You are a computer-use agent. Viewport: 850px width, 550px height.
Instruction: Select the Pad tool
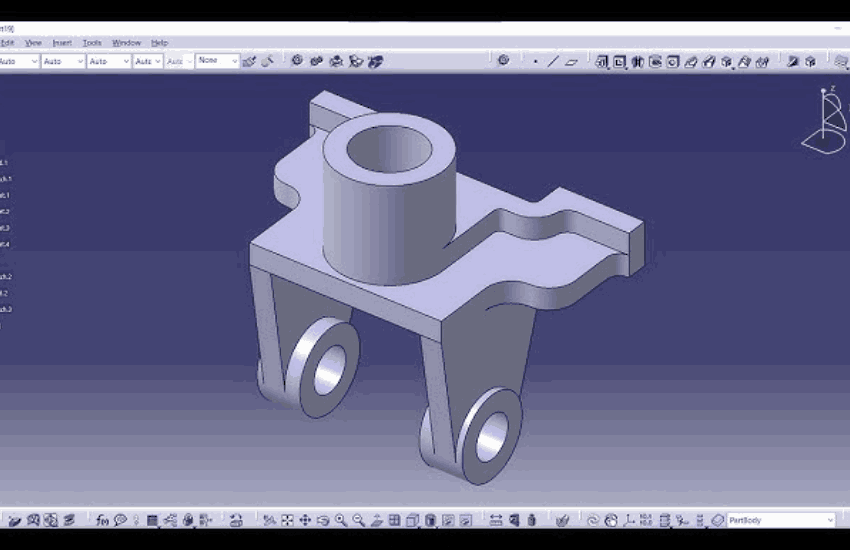point(602,62)
